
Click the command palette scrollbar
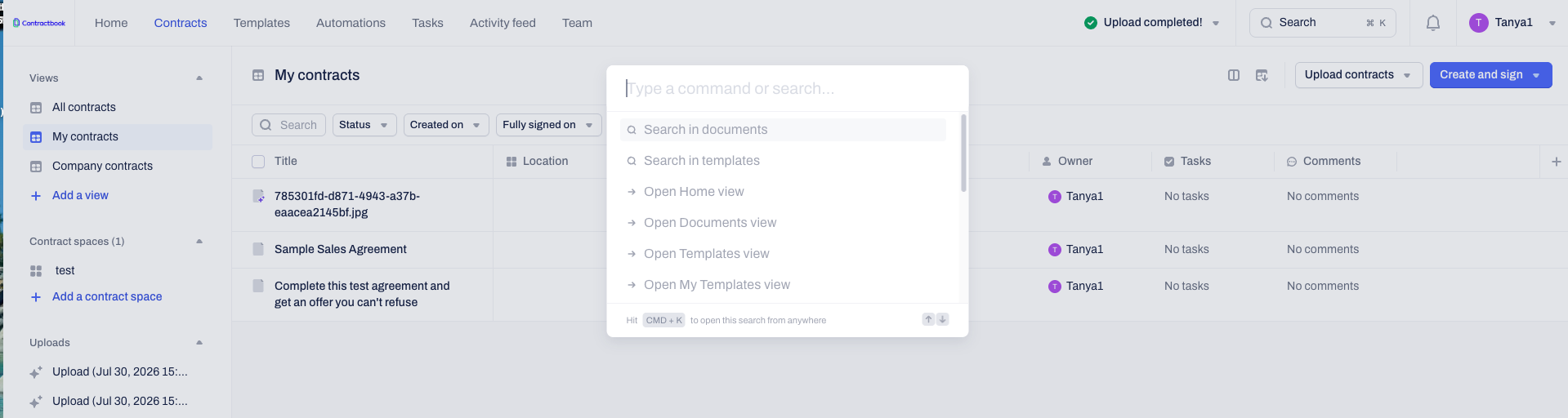963,153
